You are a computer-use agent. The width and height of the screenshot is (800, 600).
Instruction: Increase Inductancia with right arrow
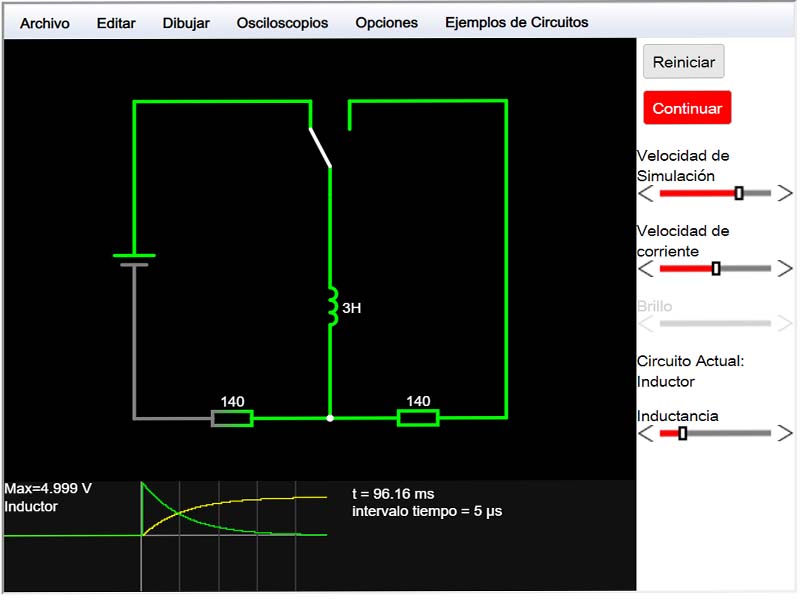pyautogui.click(x=785, y=434)
